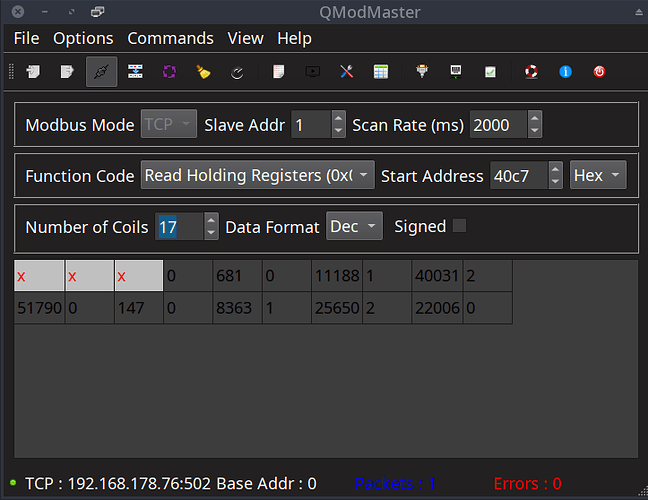Click the Load Session toolbar icon
Screen dimensions: 648x500
tap(33, 72)
